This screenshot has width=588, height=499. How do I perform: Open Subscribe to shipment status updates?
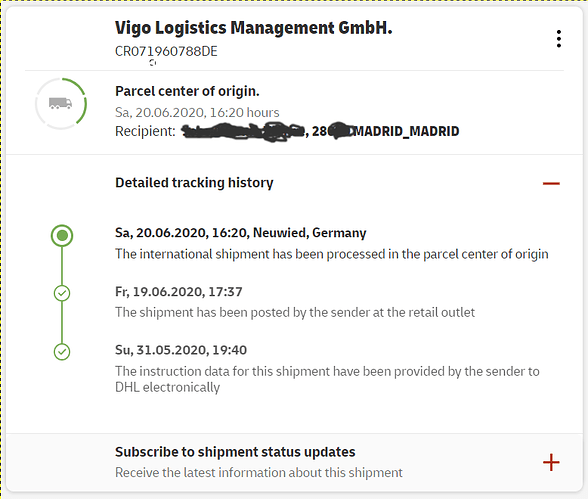pos(235,452)
